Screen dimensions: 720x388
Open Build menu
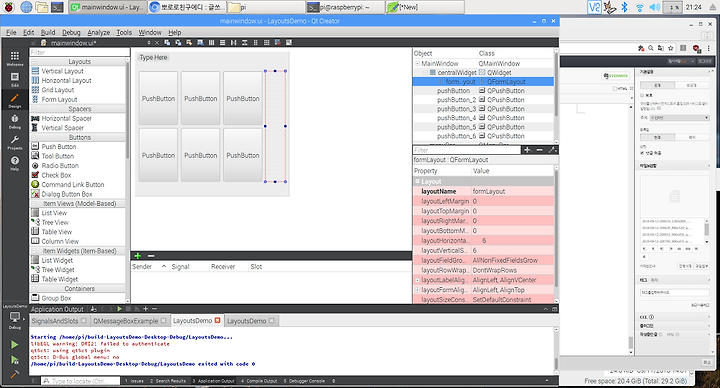[48, 32]
